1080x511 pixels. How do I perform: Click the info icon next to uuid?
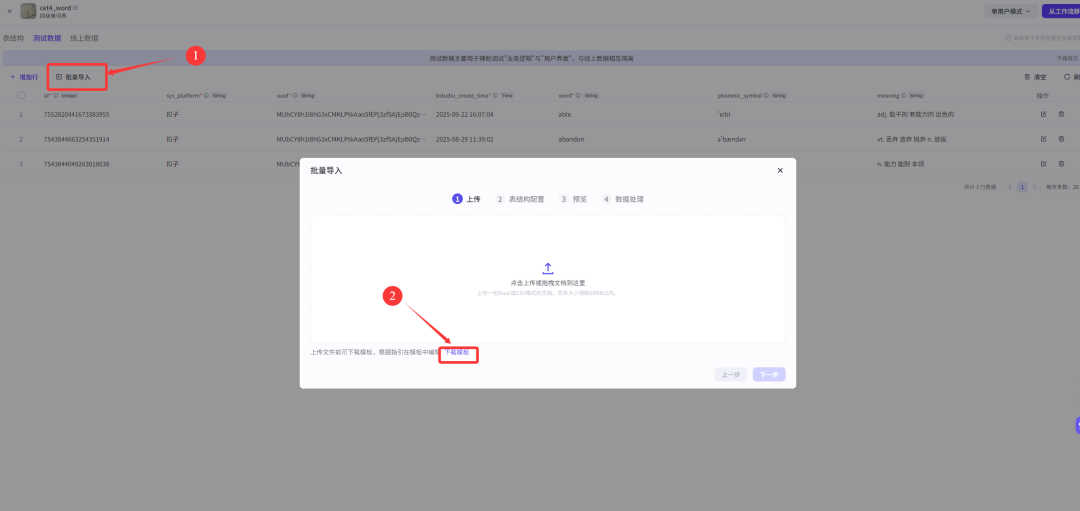tap(295, 96)
